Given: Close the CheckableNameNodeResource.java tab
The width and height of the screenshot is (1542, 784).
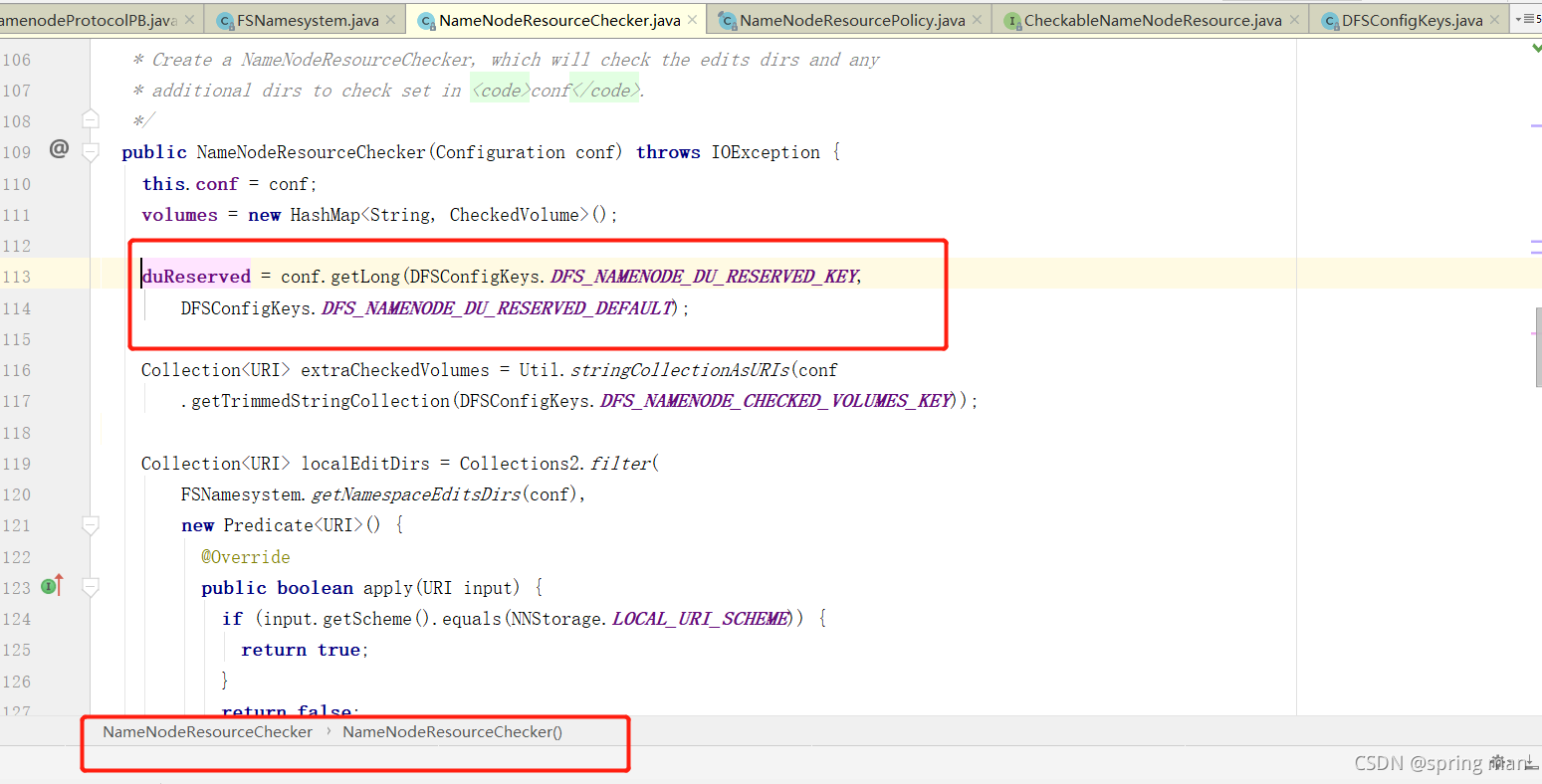Looking at the screenshot, I should point(1294,20).
